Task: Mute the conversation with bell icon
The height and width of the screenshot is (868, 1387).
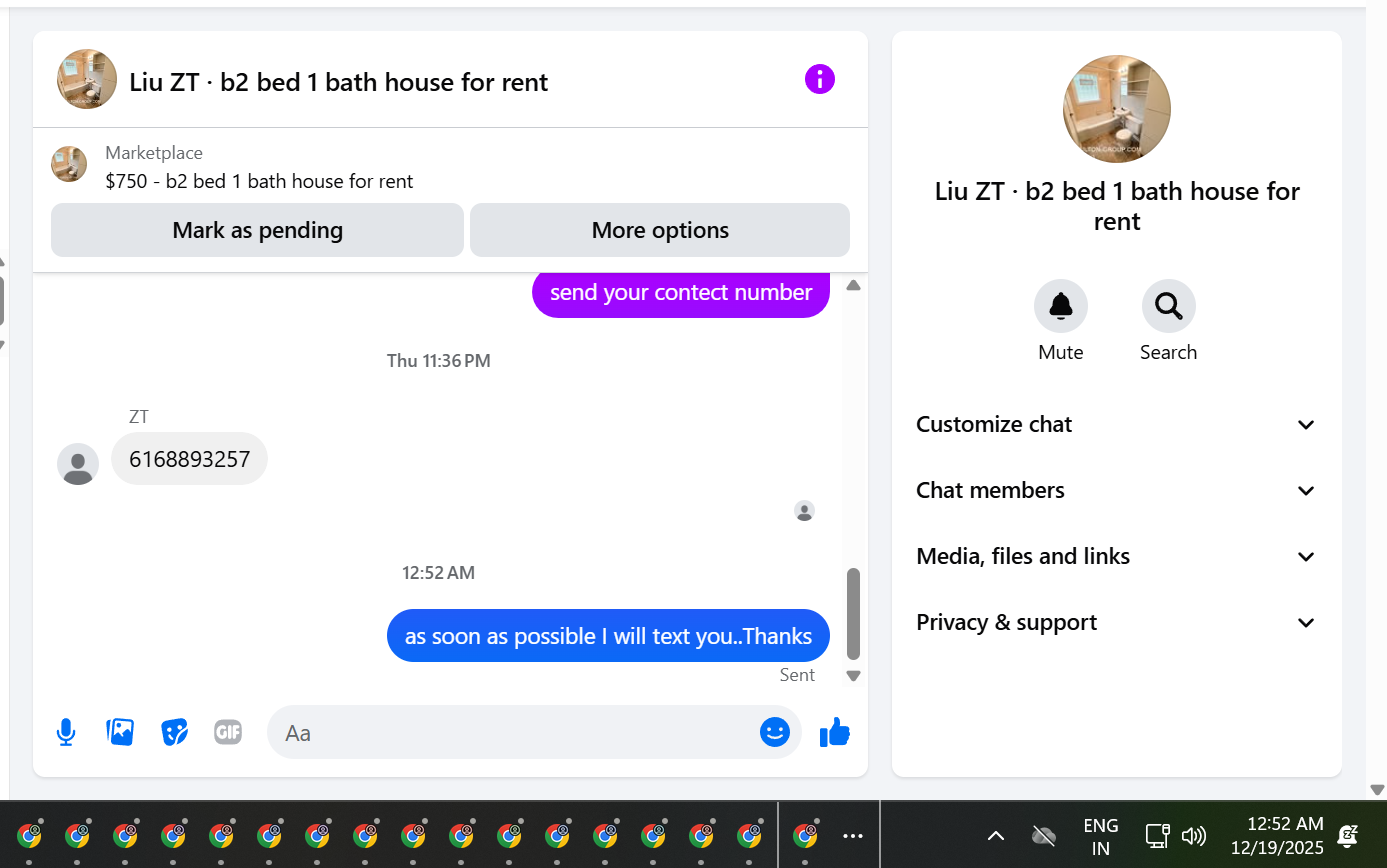Action: pyautogui.click(x=1061, y=306)
